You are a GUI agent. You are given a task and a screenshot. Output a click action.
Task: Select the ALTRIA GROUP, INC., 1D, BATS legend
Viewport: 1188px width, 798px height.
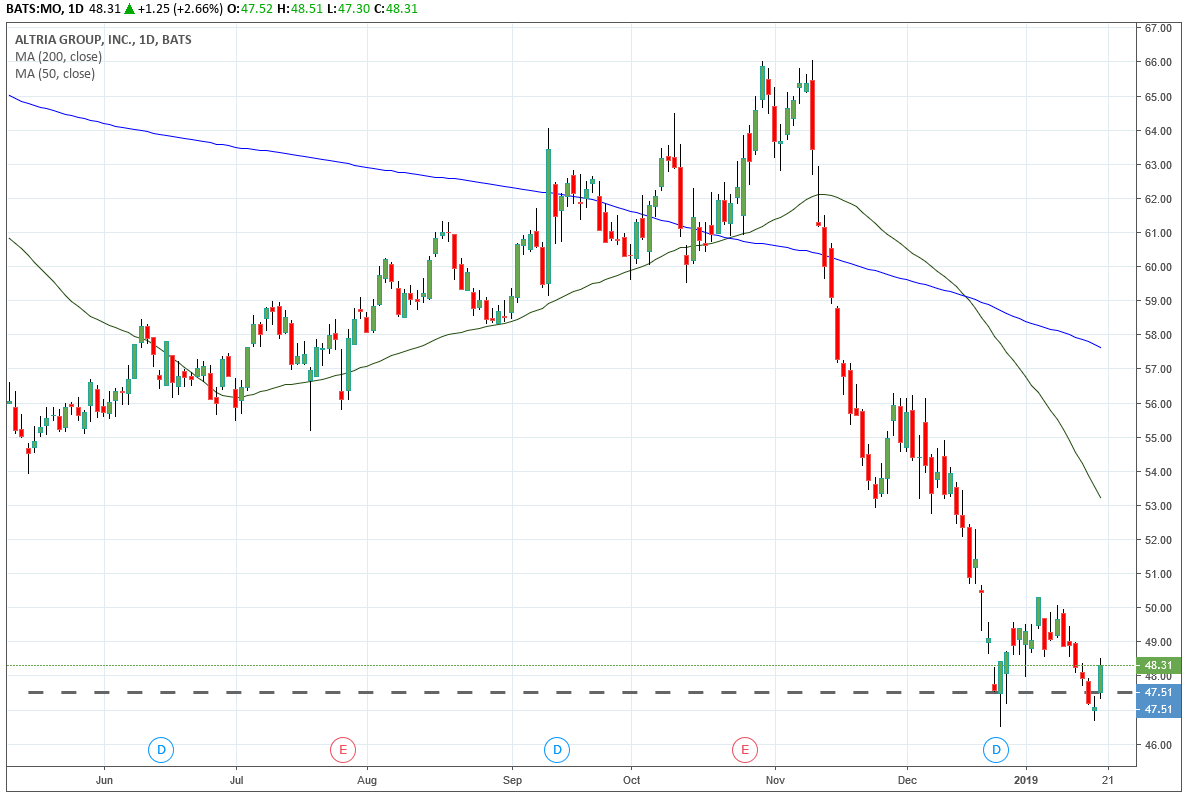pos(103,39)
